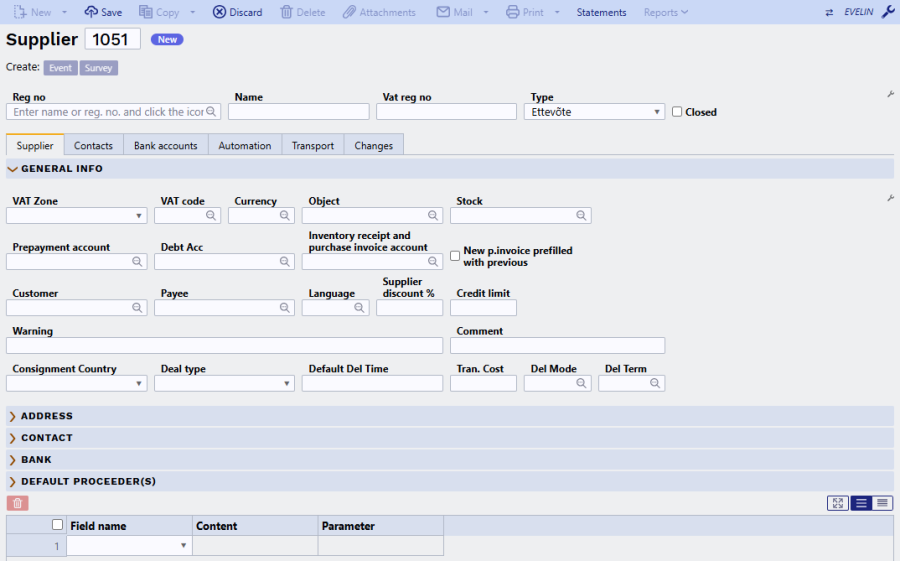The width and height of the screenshot is (900, 561).
Task: Click the small wrench beside Closed row
Action: pyautogui.click(x=890, y=94)
